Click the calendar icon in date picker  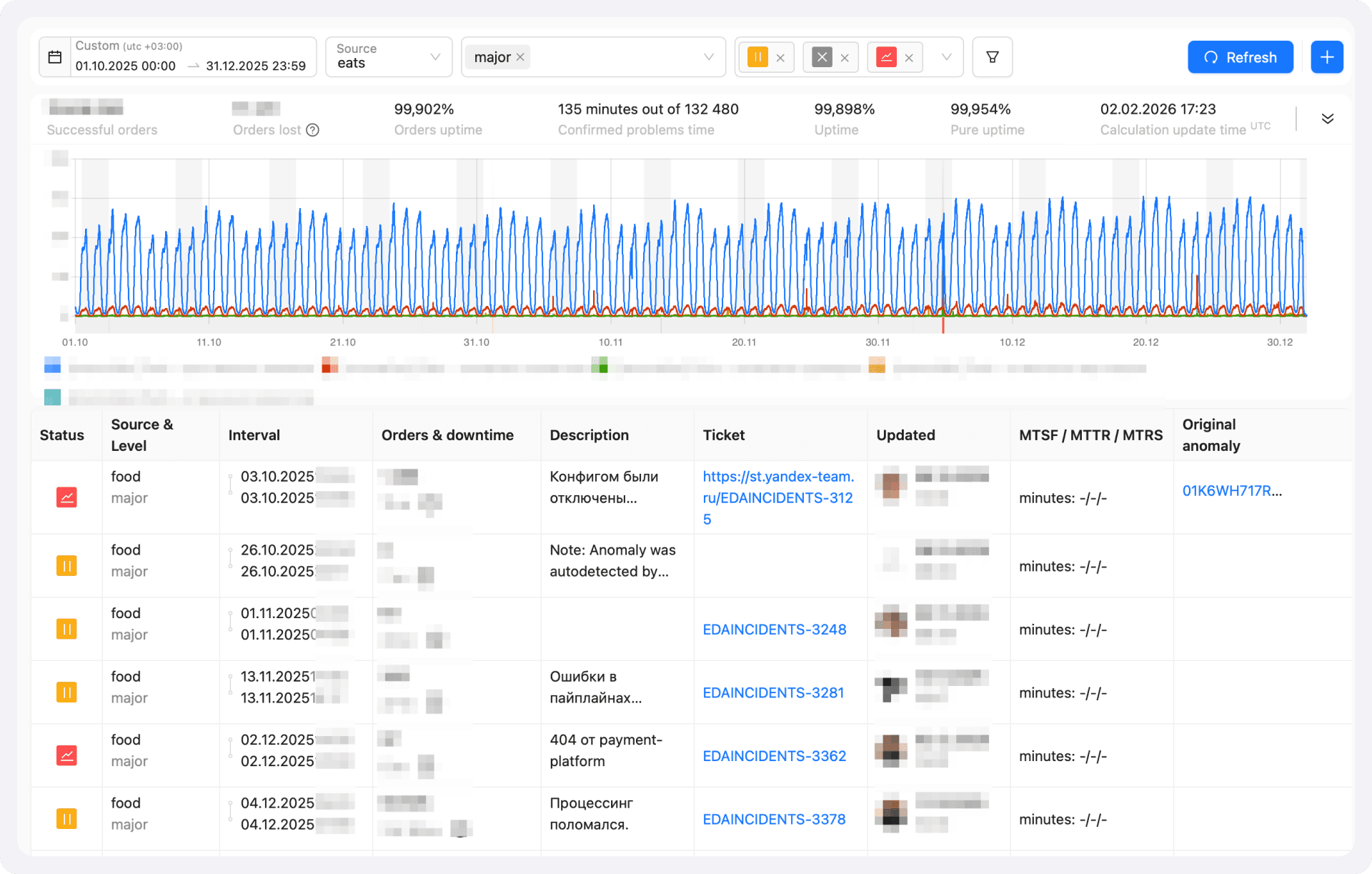click(x=55, y=57)
